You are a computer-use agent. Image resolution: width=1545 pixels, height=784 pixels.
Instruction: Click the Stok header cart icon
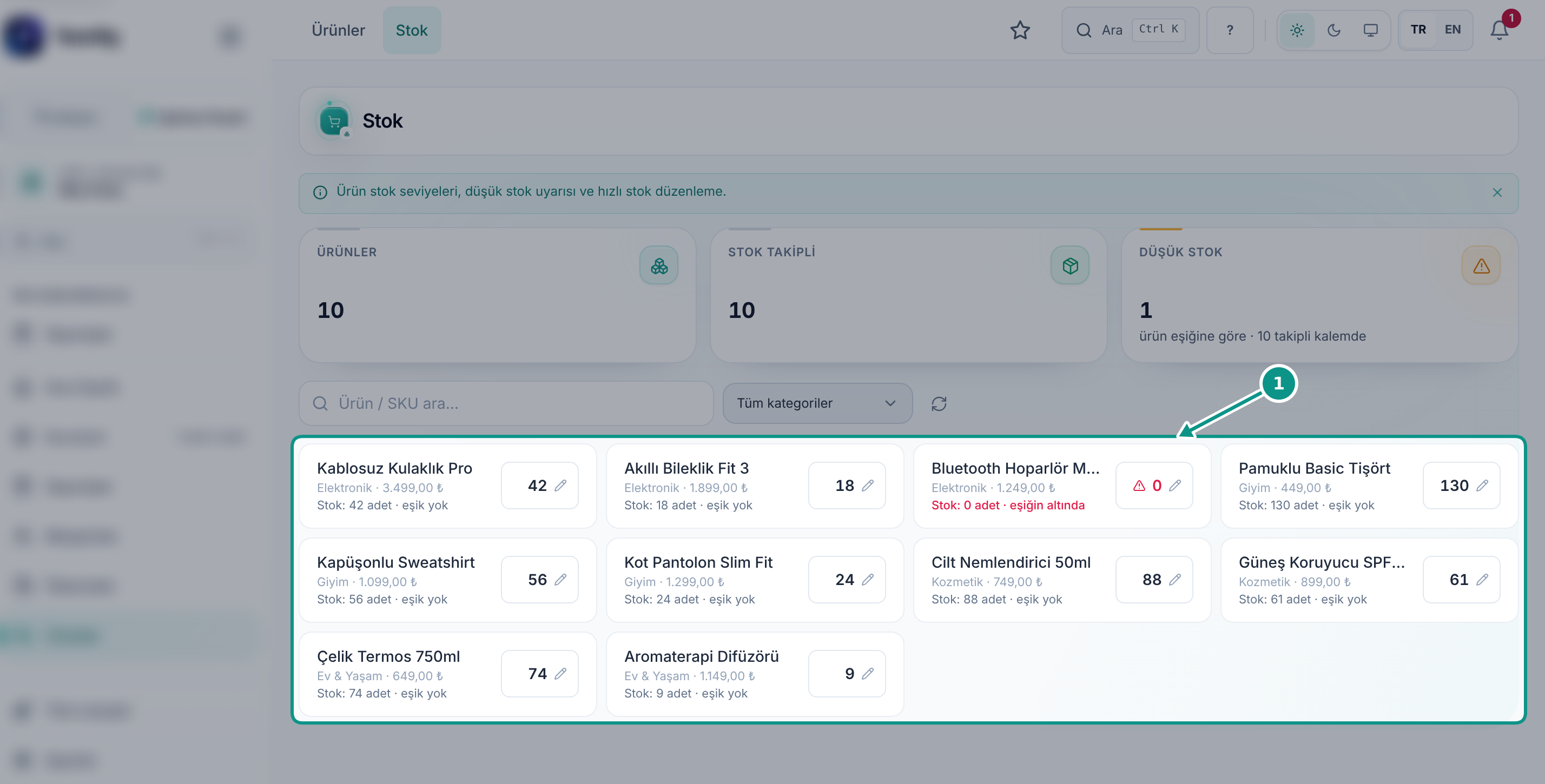pyautogui.click(x=333, y=121)
